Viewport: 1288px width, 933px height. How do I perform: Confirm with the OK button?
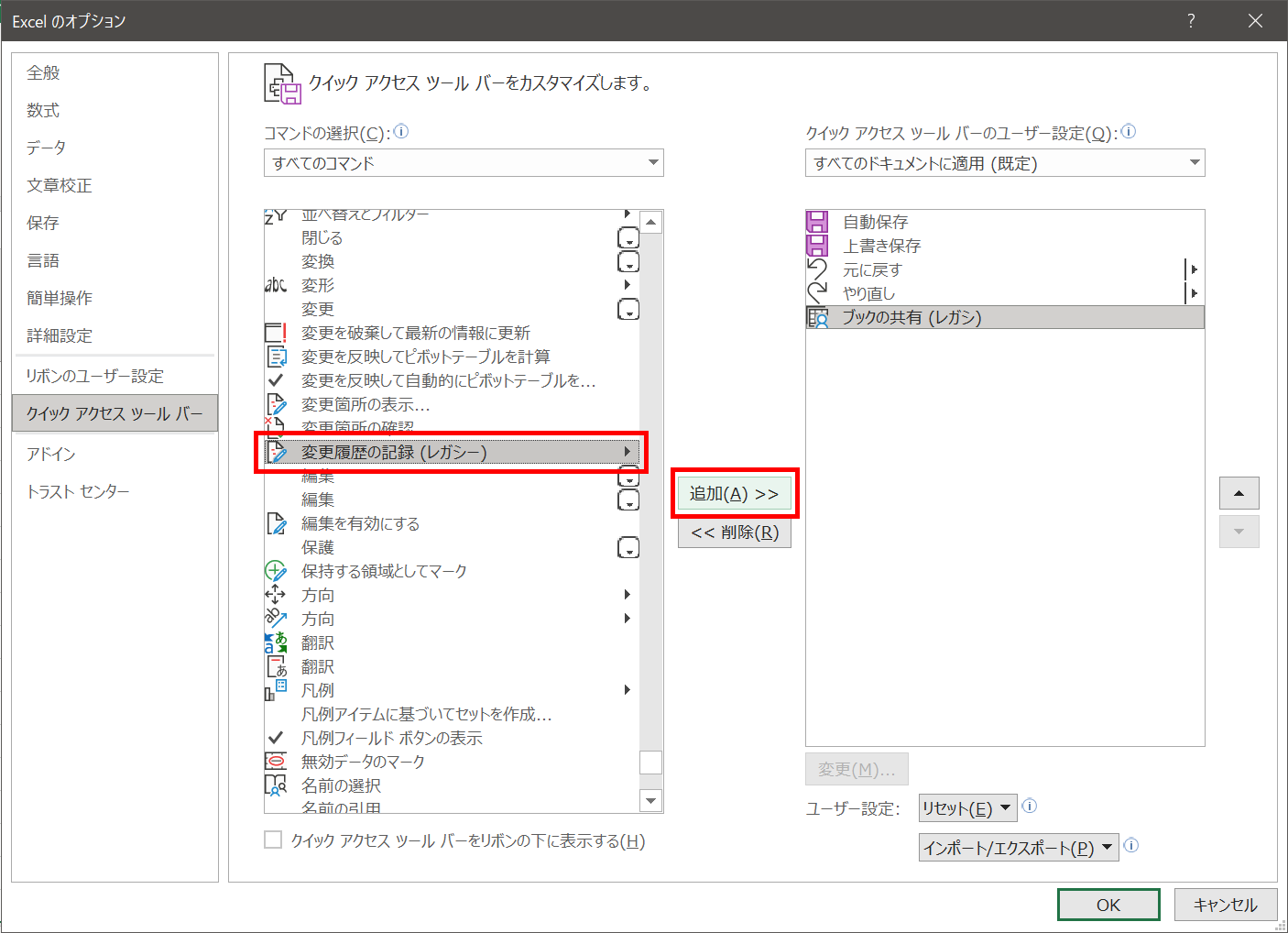pos(1108,905)
